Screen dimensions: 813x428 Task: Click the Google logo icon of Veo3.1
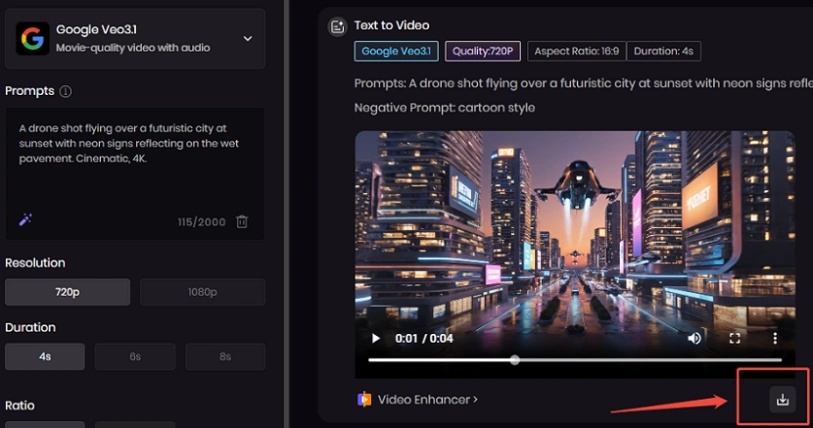(x=33, y=38)
